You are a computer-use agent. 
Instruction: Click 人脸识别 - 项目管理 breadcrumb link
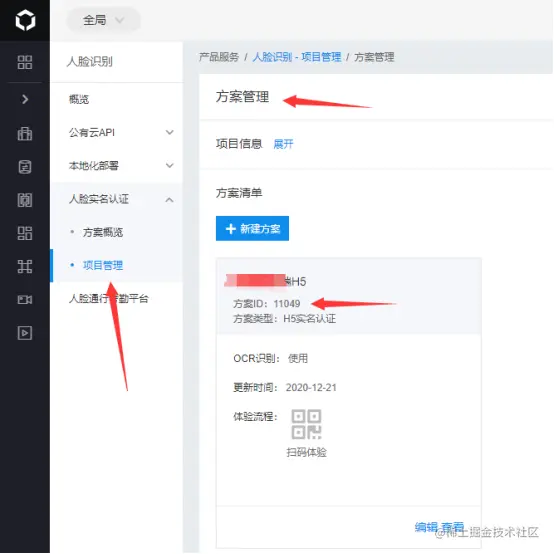(297, 57)
